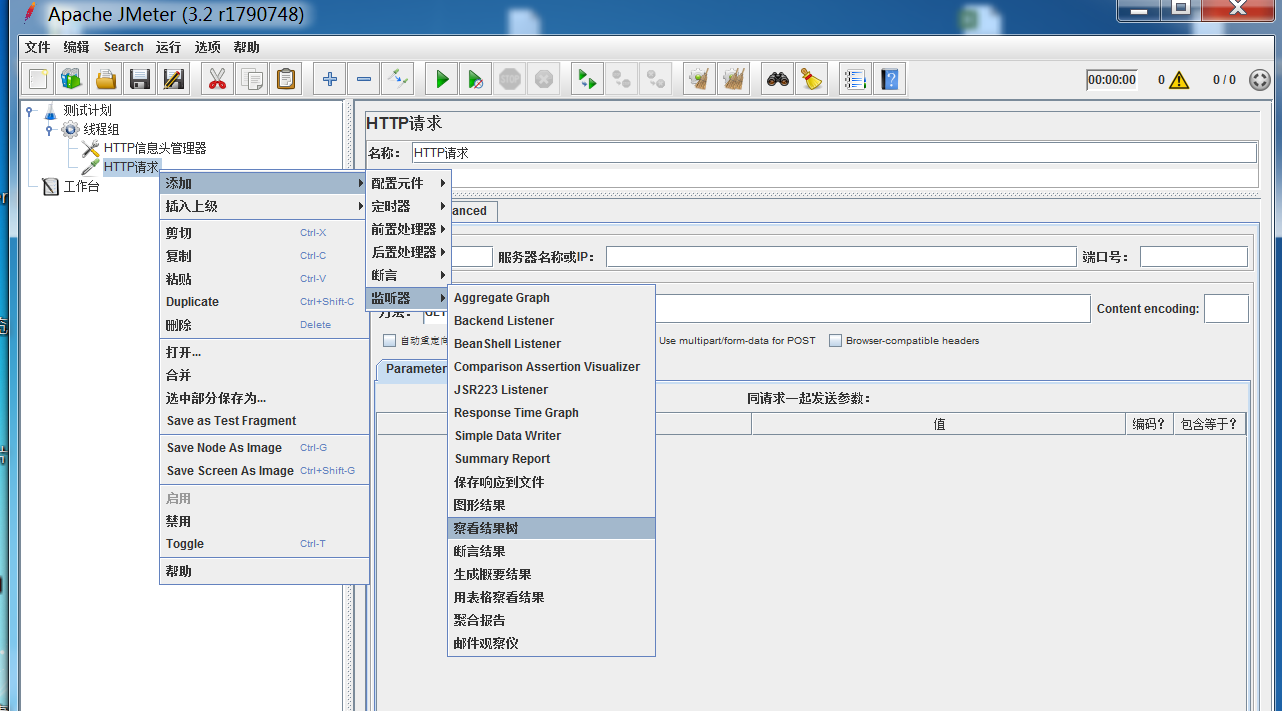Enable the Browser-compatible headers checkbox
The width and height of the screenshot is (1282, 711).
coord(836,340)
